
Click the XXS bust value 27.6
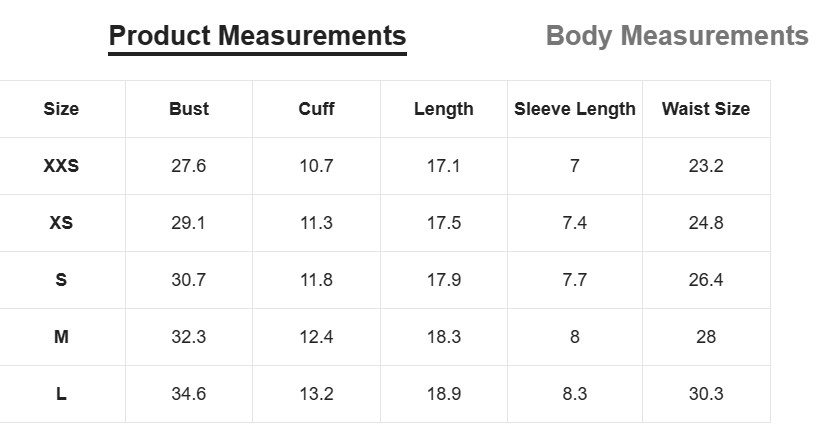tap(189, 166)
